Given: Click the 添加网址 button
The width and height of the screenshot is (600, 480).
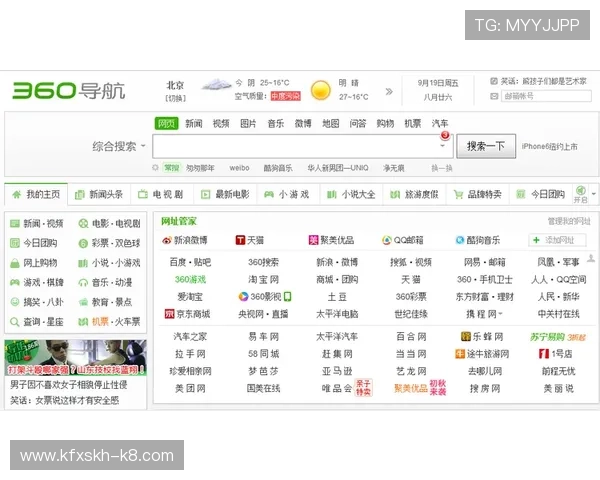Looking at the screenshot, I should coord(557,240).
